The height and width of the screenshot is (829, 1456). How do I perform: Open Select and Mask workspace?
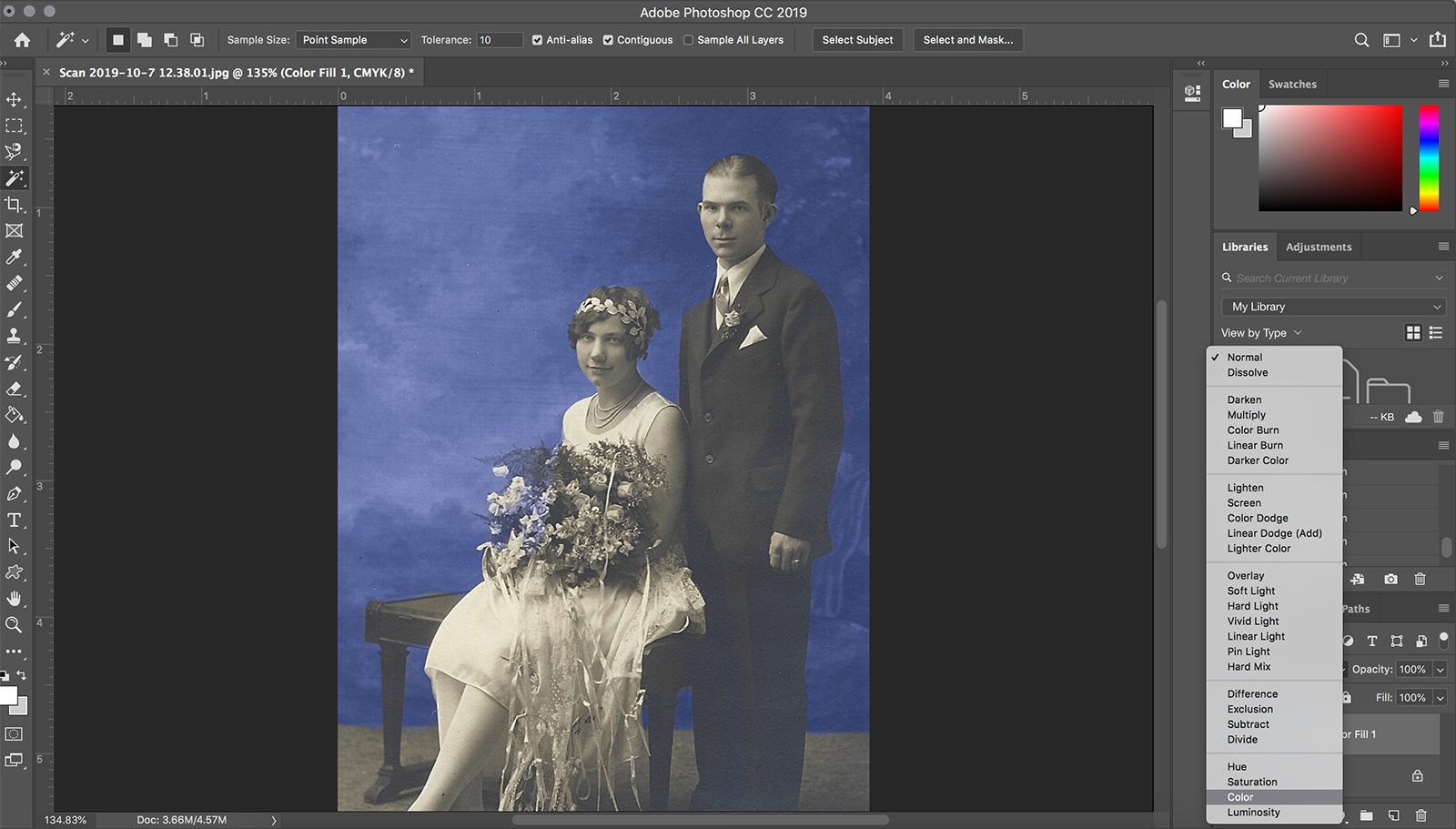coord(967,40)
